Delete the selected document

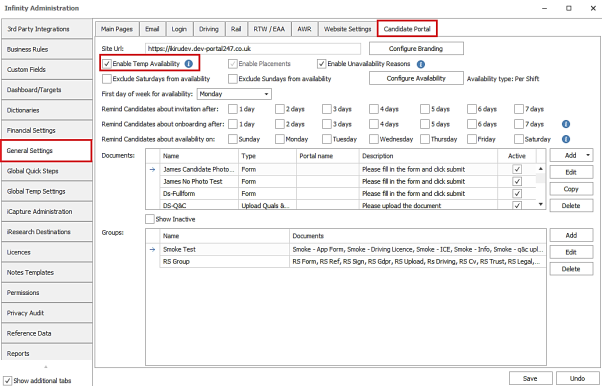coord(571,205)
